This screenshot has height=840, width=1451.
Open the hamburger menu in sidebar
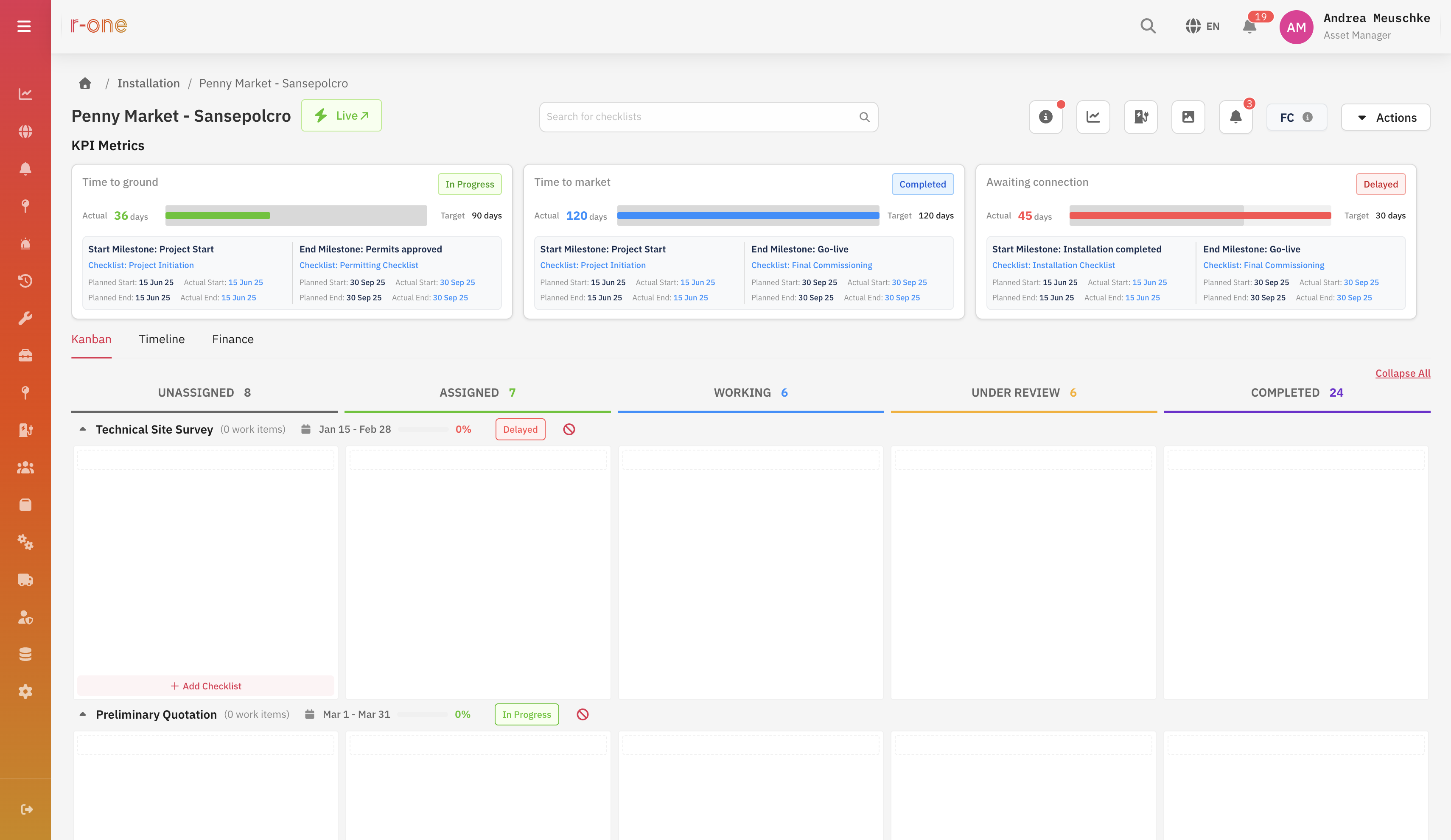(x=24, y=26)
